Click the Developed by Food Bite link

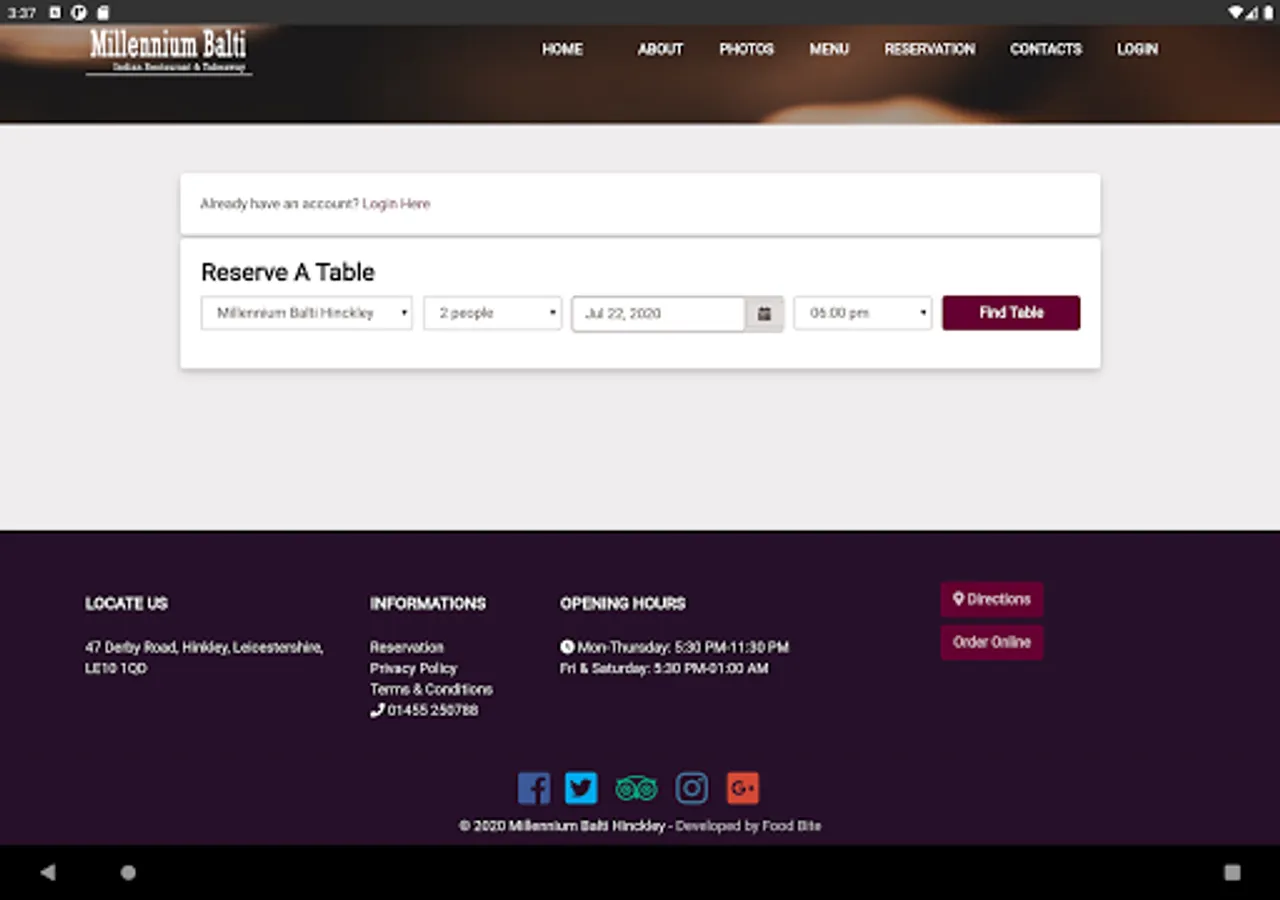[748, 826]
